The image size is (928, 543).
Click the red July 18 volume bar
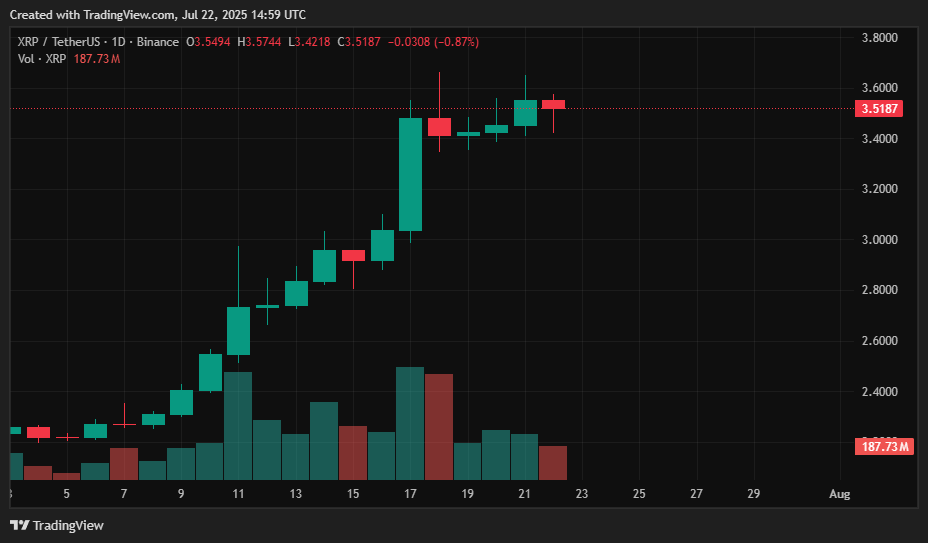[x=439, y=427]
